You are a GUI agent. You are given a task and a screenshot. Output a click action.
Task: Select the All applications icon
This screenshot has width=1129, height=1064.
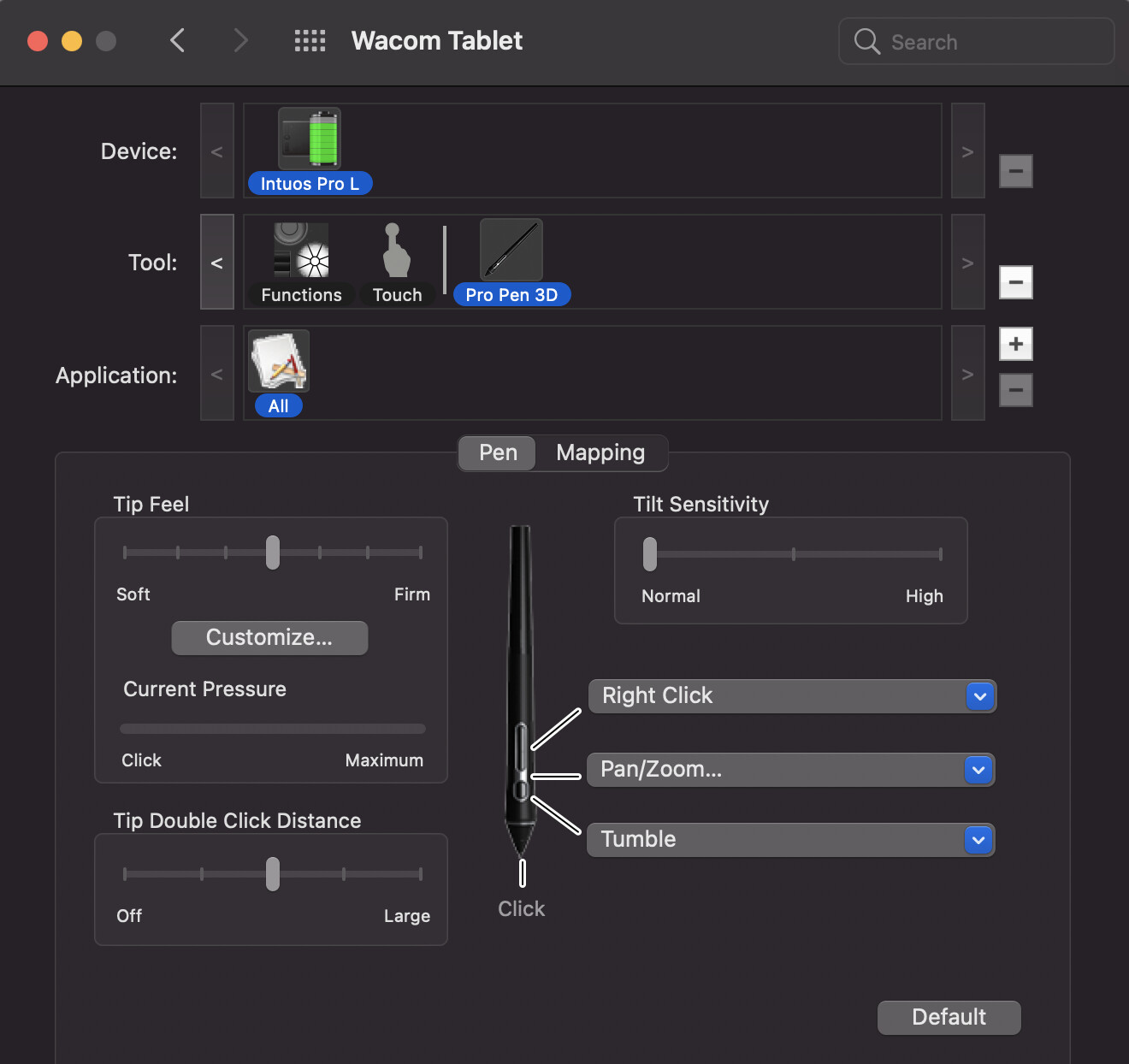click(279, 362)
